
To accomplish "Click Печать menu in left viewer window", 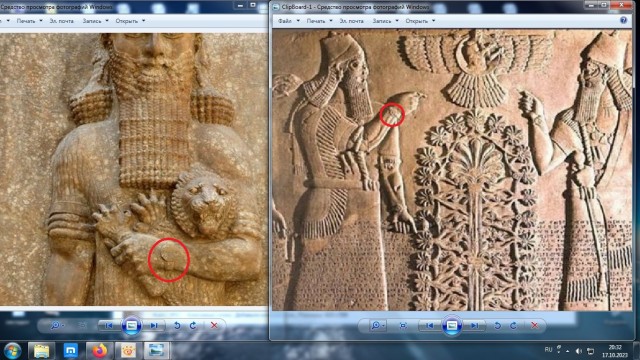I will (x=26, y=21).
